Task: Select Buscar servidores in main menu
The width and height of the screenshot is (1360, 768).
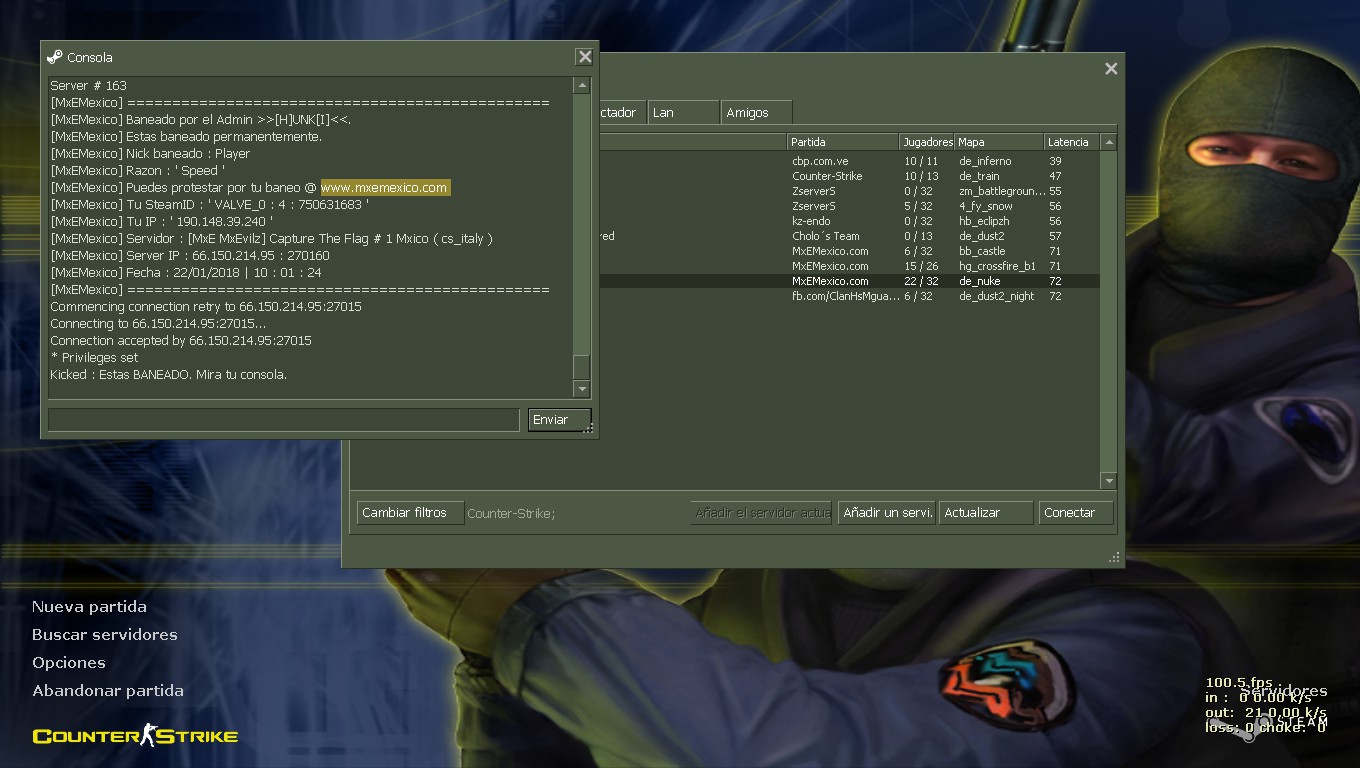Action: pyautogui.click(x=104, y=634)
